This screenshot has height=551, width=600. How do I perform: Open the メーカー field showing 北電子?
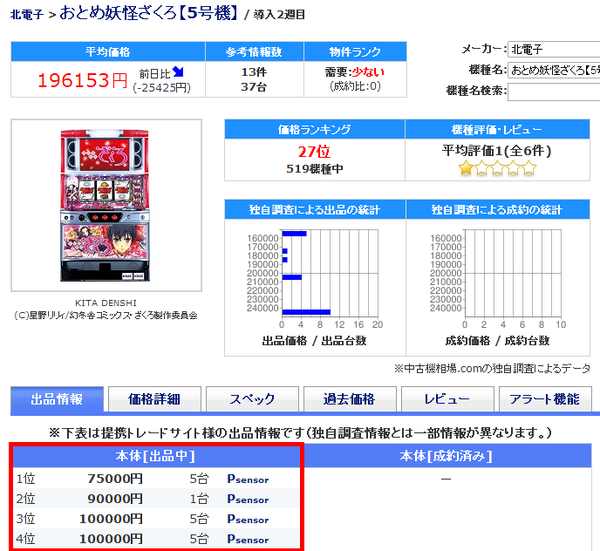[554, 49]
